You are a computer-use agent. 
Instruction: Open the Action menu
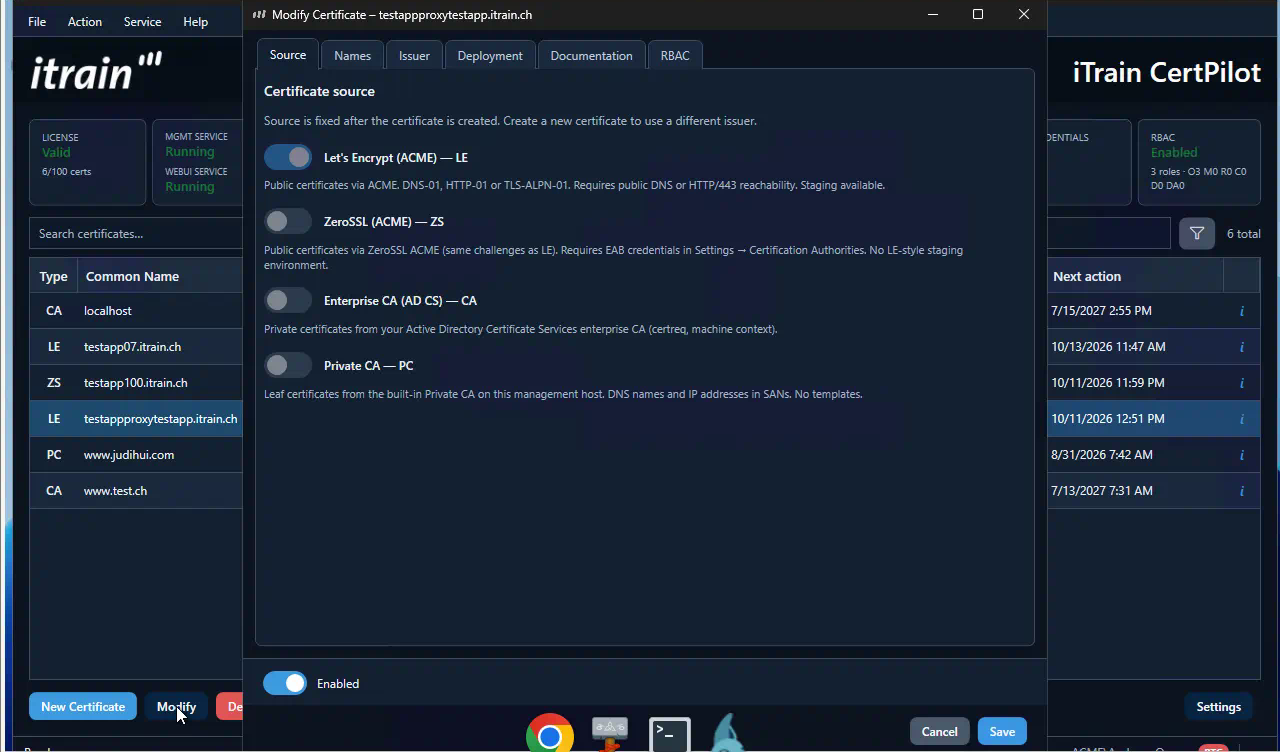85,21
